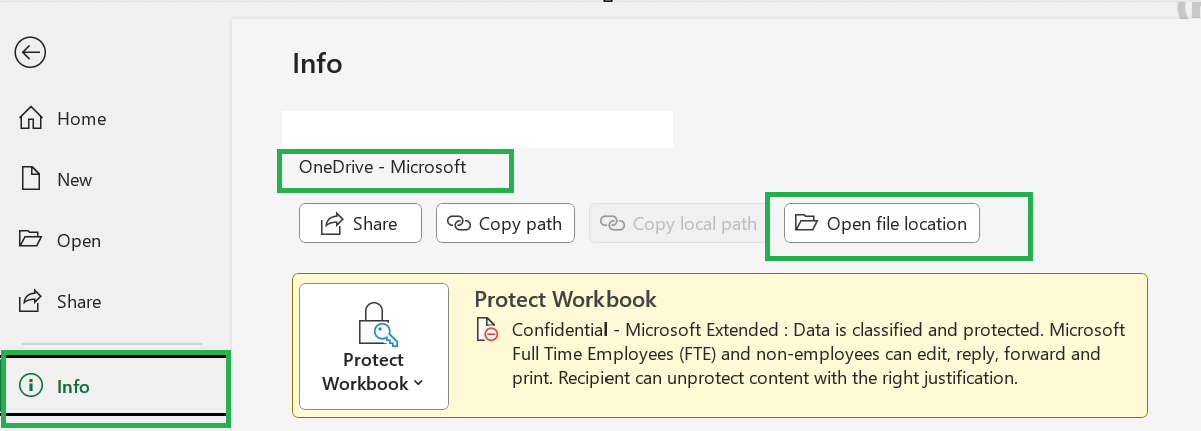Screen dimensions: 1201x431
Task: Click the Share button below the file name
Action: [360, 224]
